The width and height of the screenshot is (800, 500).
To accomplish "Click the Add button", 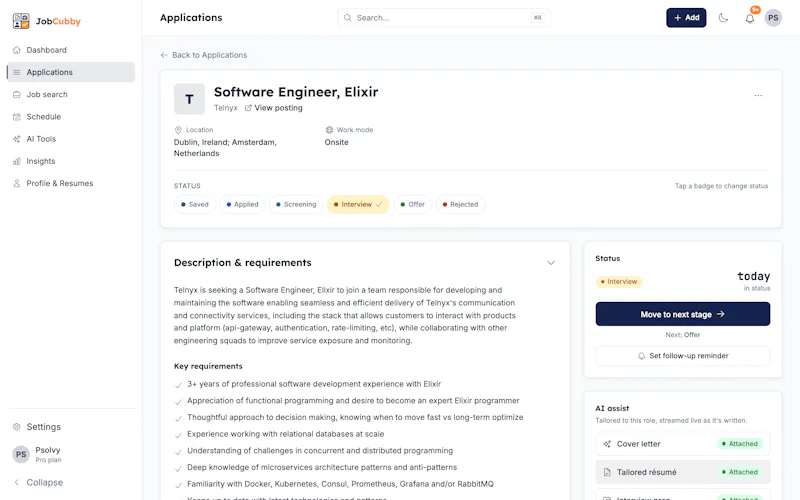I will coord(686,18).
